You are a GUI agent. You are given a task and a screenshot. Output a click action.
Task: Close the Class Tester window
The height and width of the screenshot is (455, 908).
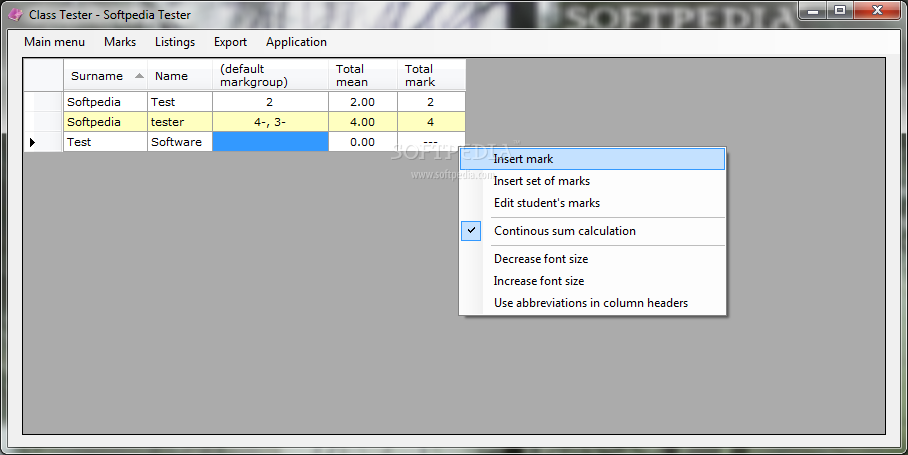point(877,10)
